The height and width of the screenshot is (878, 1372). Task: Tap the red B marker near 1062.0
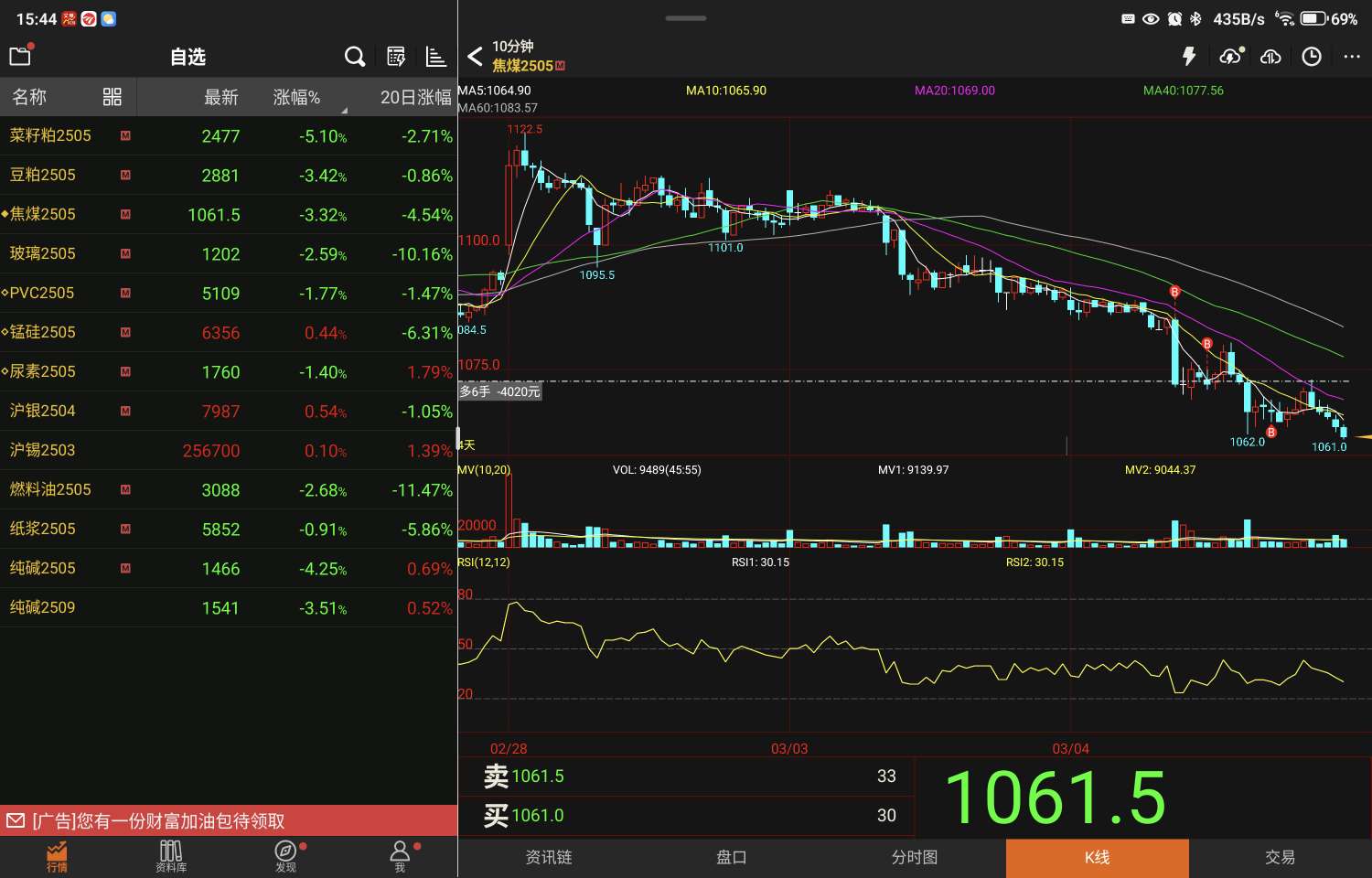[x=1270, y=432]
